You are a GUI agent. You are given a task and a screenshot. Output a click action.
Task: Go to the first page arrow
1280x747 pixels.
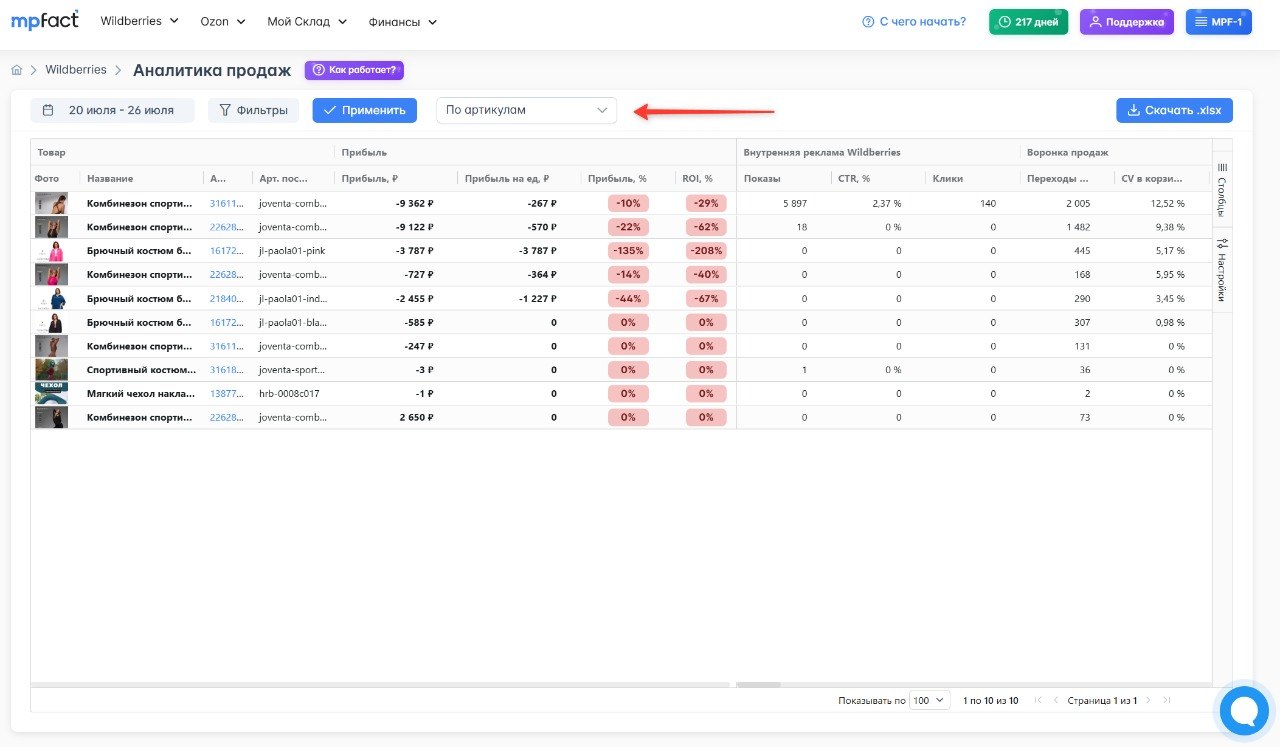1037,701
